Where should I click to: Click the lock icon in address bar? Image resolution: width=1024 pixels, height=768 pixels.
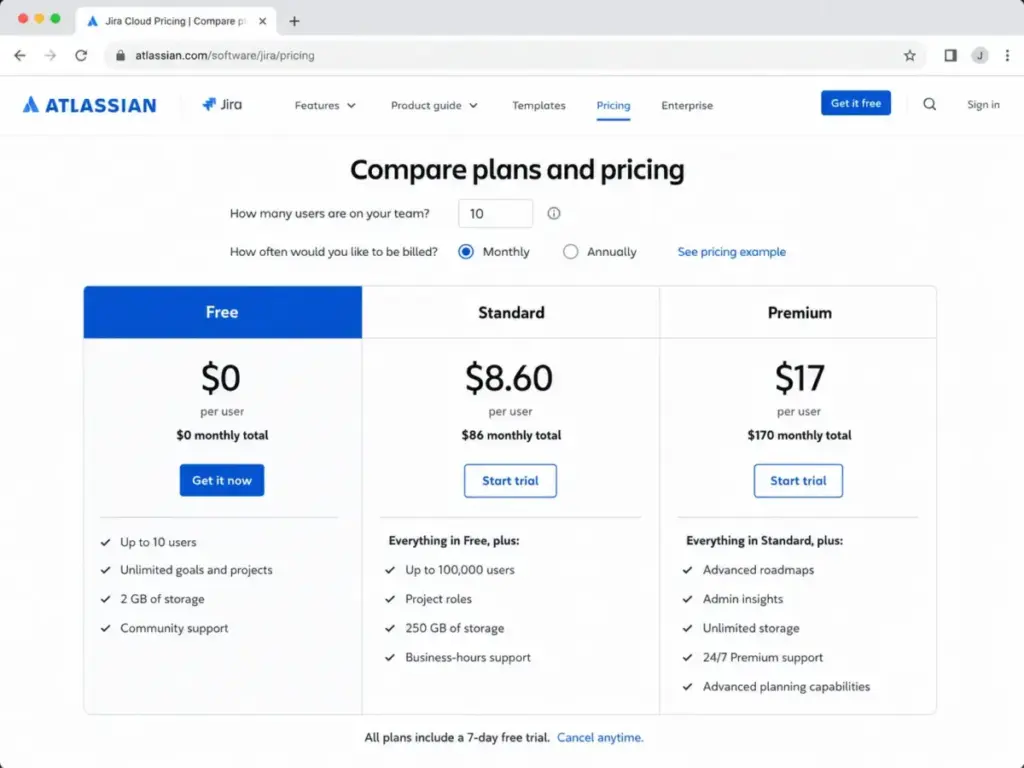click(x=120, y=56)
